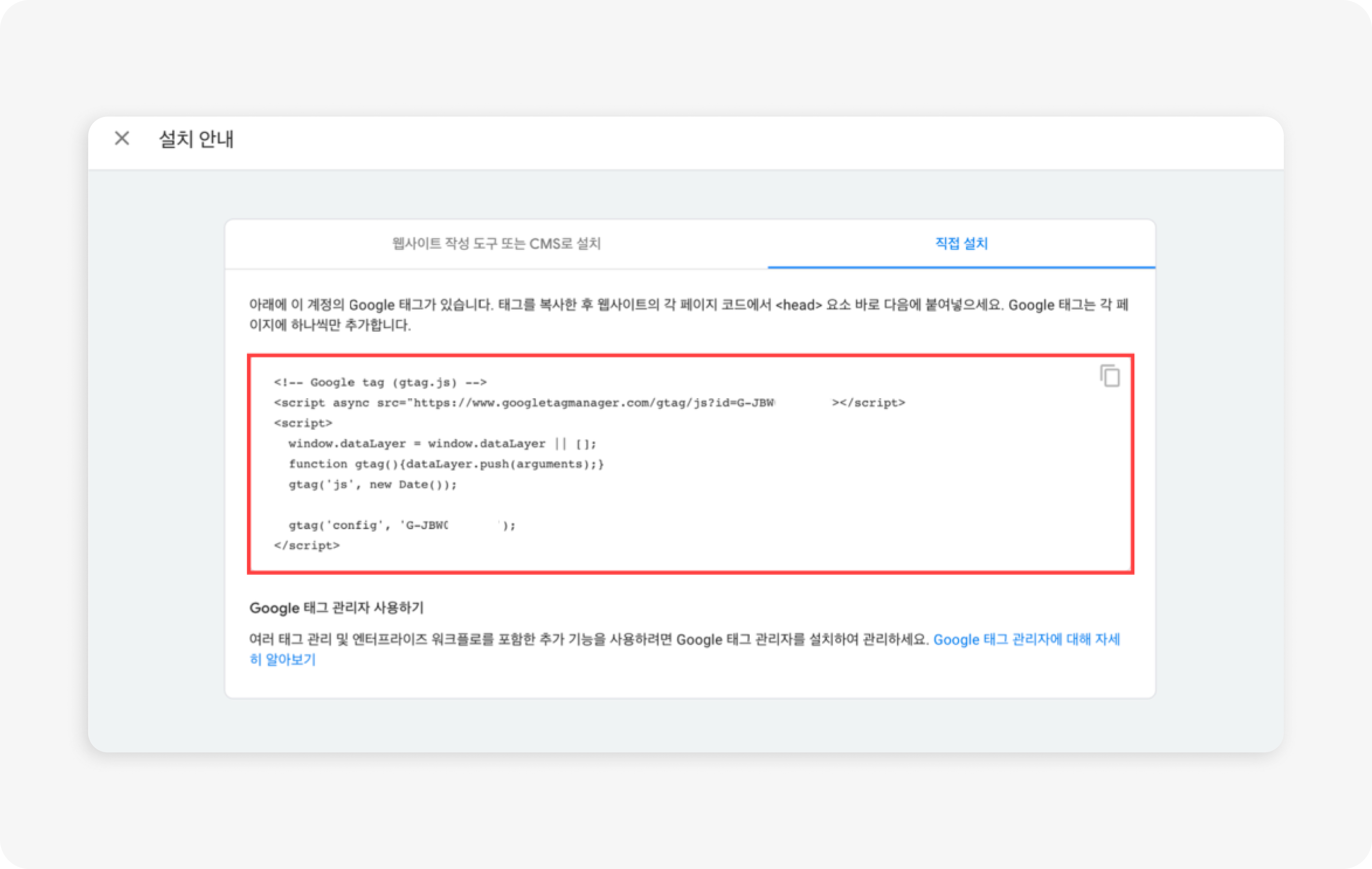Close the 설치 안내 panel with the X icon
The width and height of the screenshot is (1372, 869).
point(122,138)
